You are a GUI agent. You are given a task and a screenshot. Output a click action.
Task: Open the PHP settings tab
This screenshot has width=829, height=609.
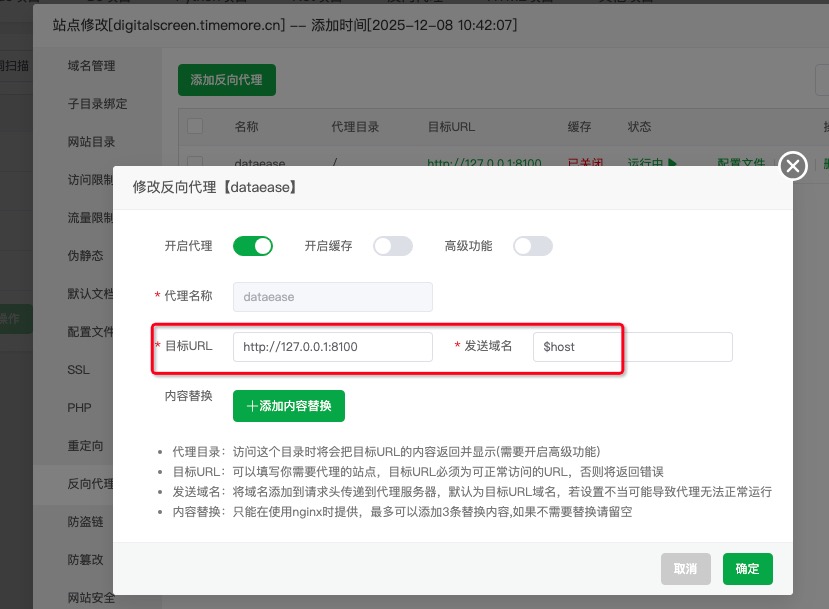[x=79, y=408]
